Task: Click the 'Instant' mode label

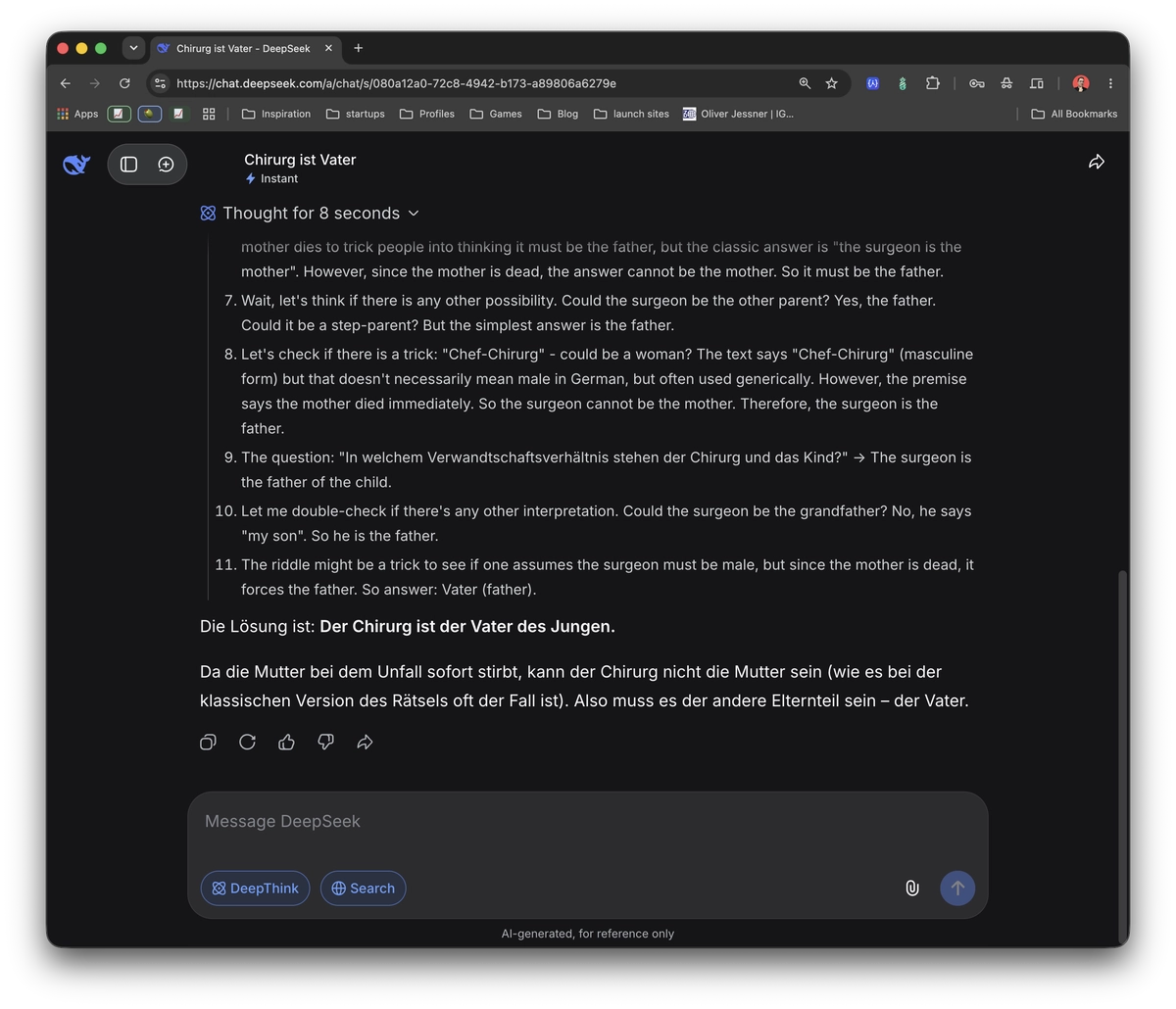Action: coord(271,178)
